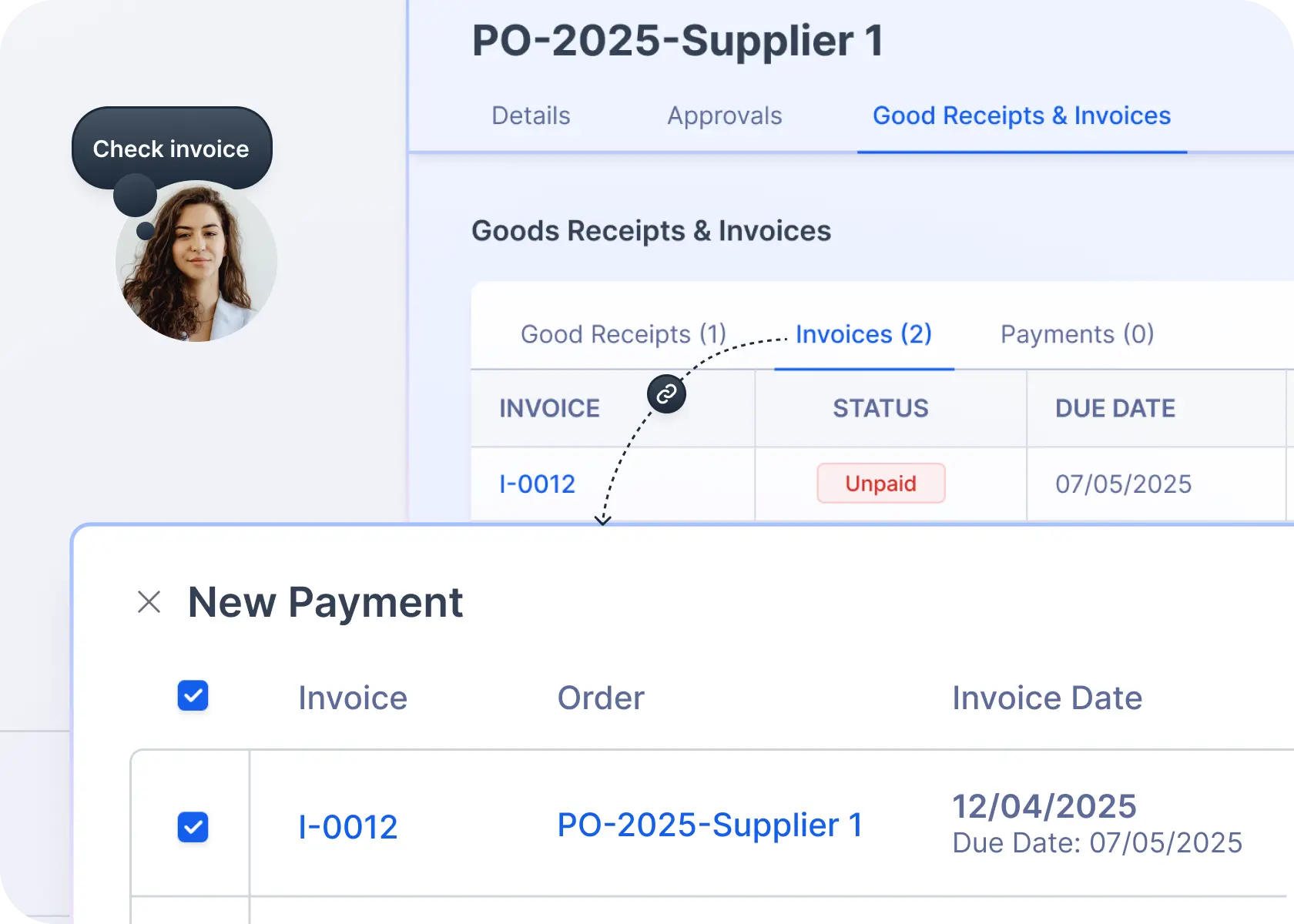Click the Goods Receipts & Invoices section heading
This screenshot has width=1294, height=924.
[651, 231]
